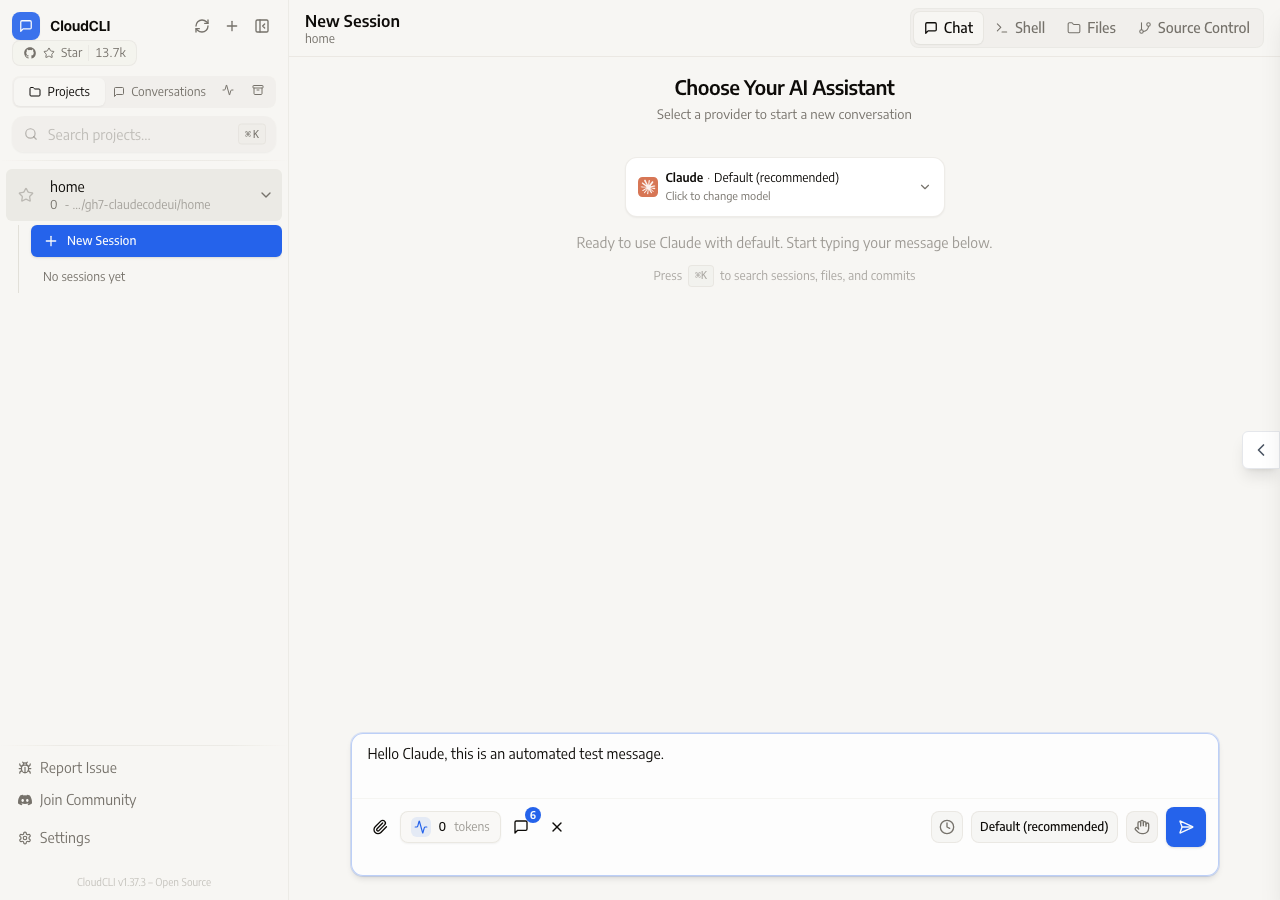Click the 'New Session' header title
The width and height of the screenshot is (1280, 900).
(x=352, y=21)
